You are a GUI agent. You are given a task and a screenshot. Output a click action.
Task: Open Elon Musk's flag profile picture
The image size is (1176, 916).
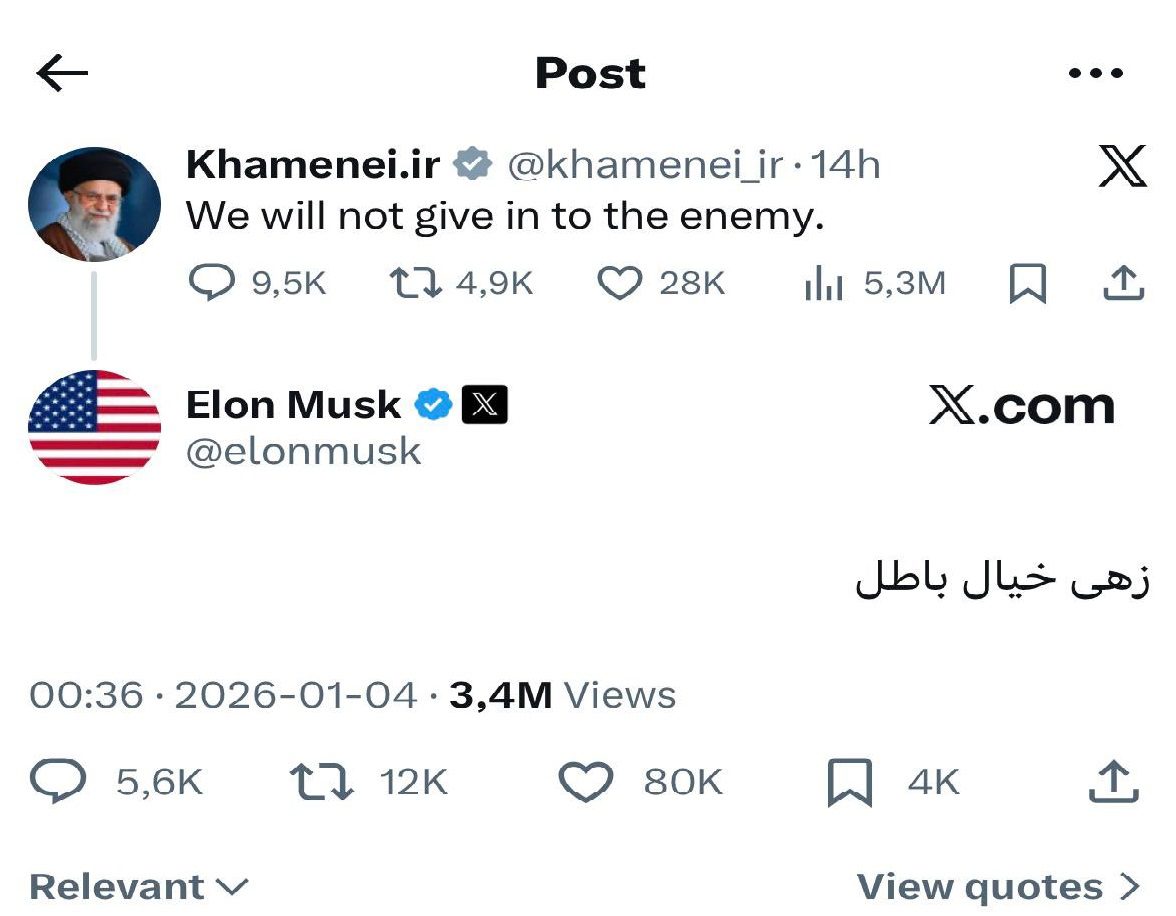(94, 427)
